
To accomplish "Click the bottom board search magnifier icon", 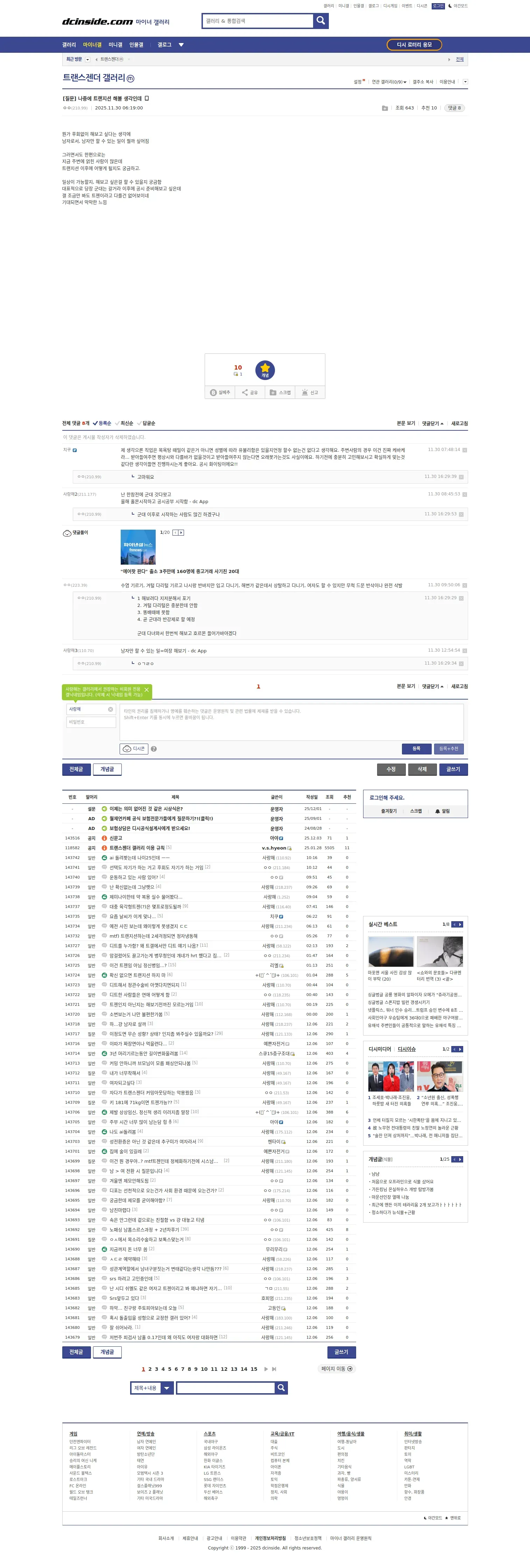I will click(x=281, y=1388).
